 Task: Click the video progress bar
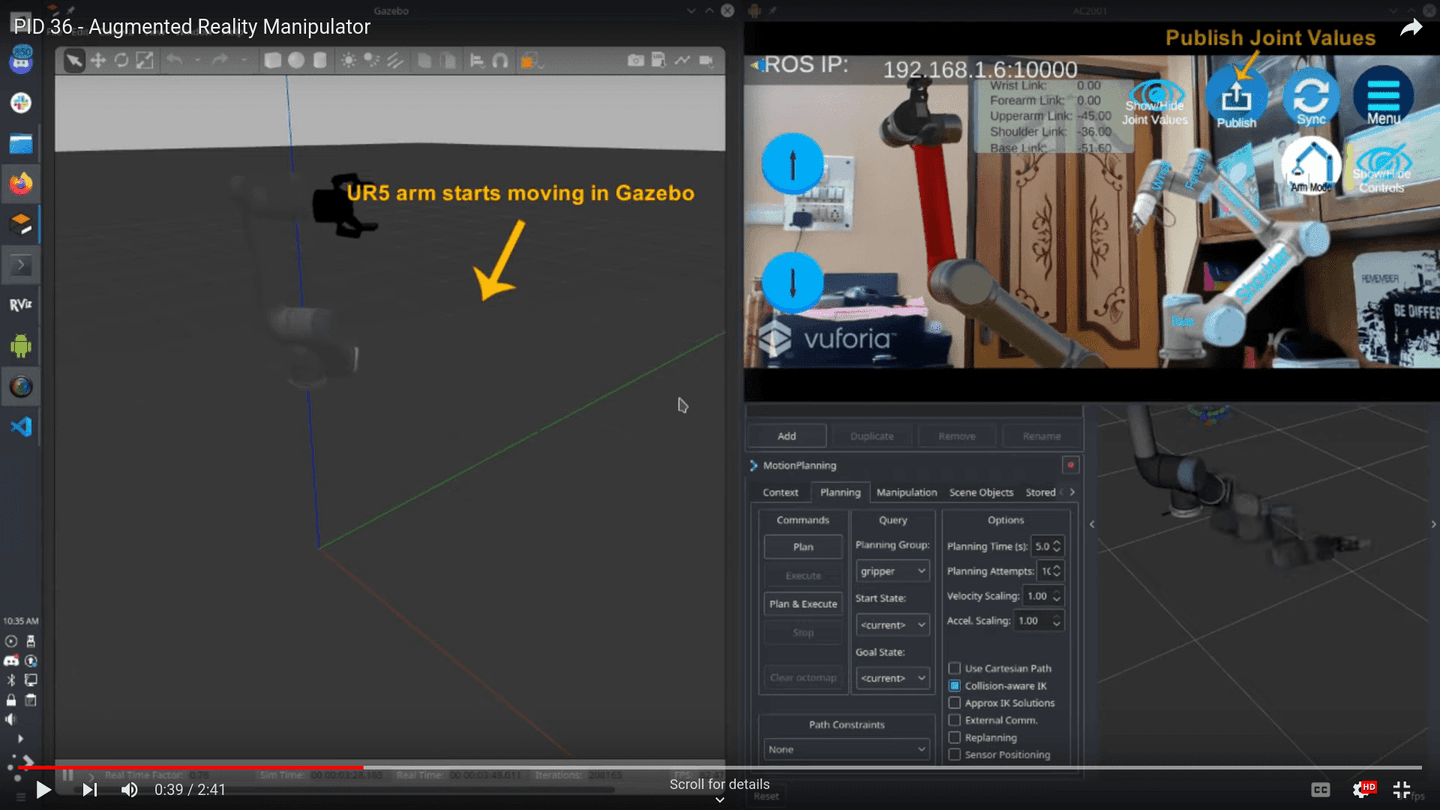pyautogui.click(x=720, y=767)
